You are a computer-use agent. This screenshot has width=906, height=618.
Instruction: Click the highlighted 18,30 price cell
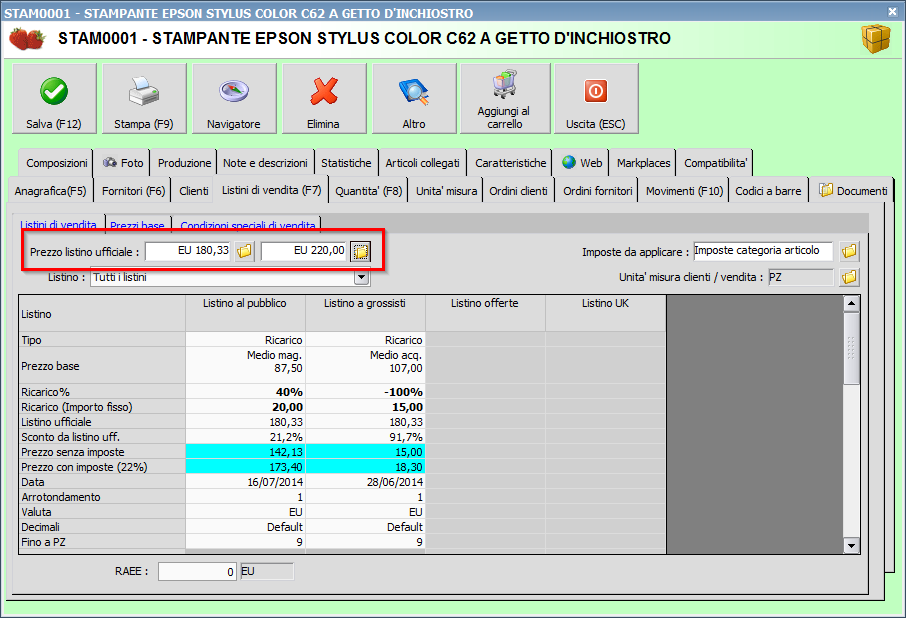tap(365, 467)
